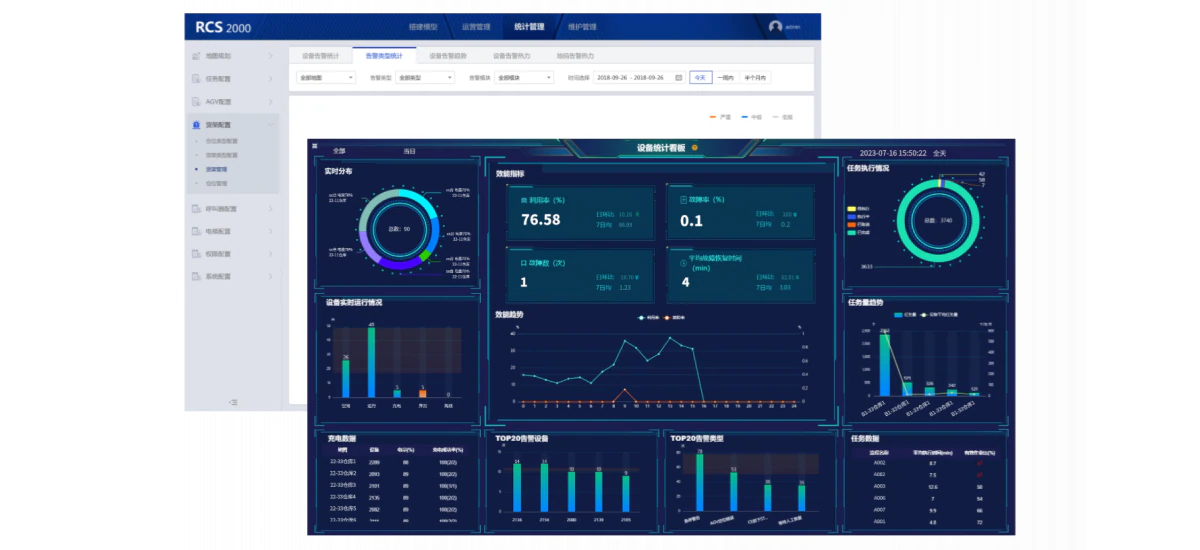Toggle the 低级 gray legend item
1200x550 pixels.
click(x=783, y=117)
